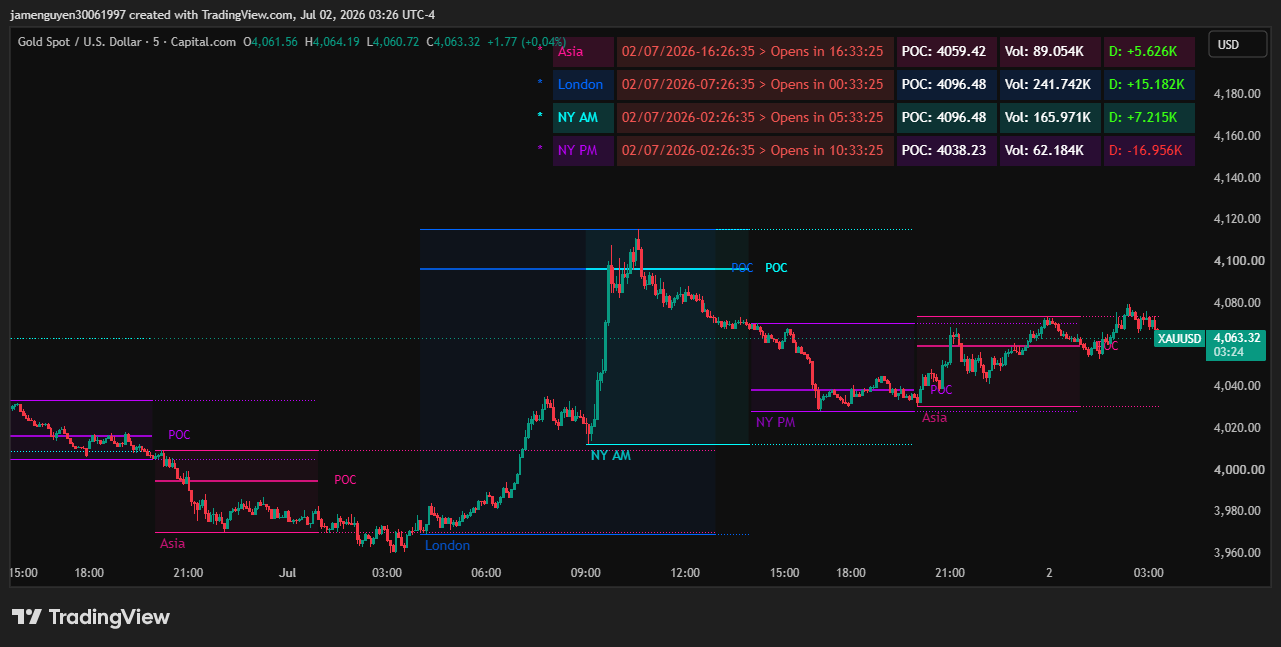
Task: Click the low value L4,060.72
Action: 394,42
